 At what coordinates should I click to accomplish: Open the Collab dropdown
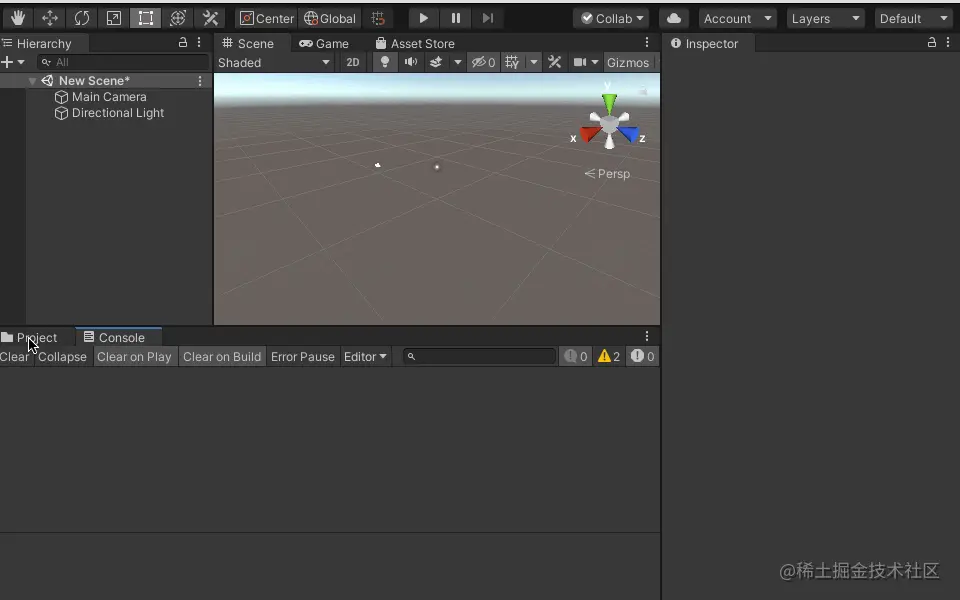(612, 18)
